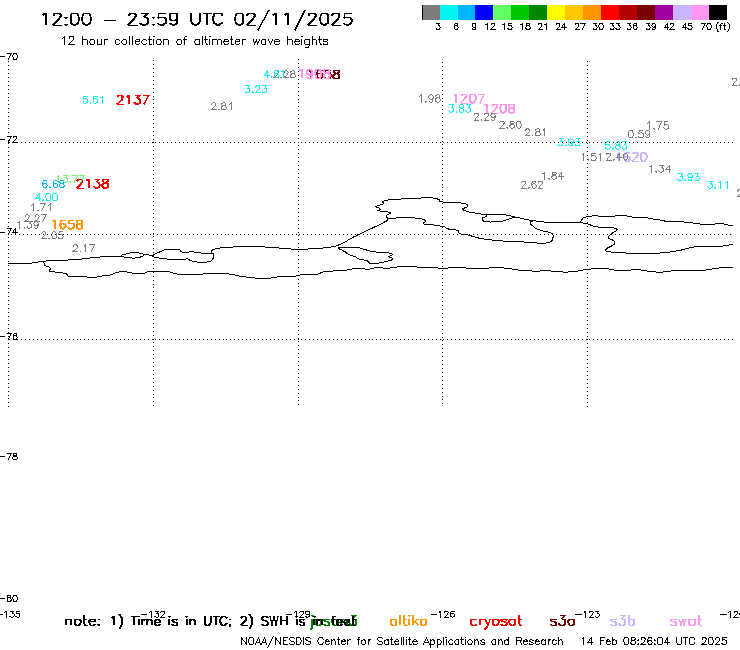Click subtitle '12 hour collection of altimeter wave heights'
The height and width of the screenshot is (650, 740).
(x=194, y=41)
